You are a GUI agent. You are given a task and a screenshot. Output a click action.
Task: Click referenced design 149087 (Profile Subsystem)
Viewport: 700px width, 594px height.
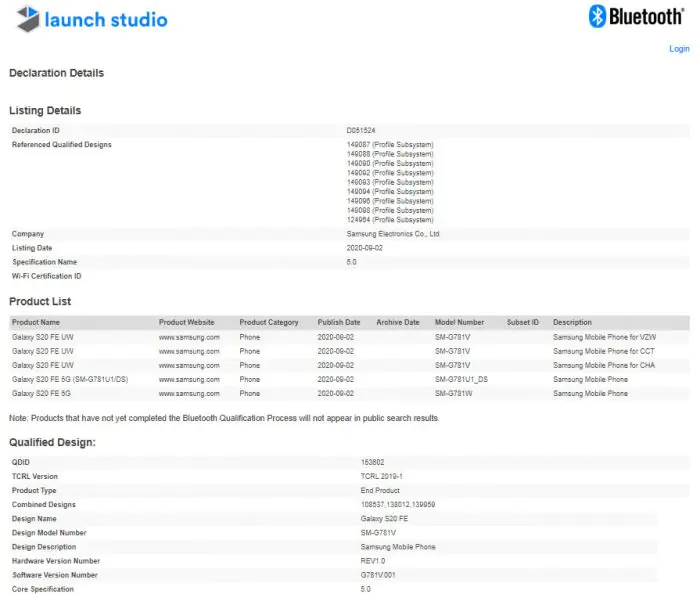point(390,145)
